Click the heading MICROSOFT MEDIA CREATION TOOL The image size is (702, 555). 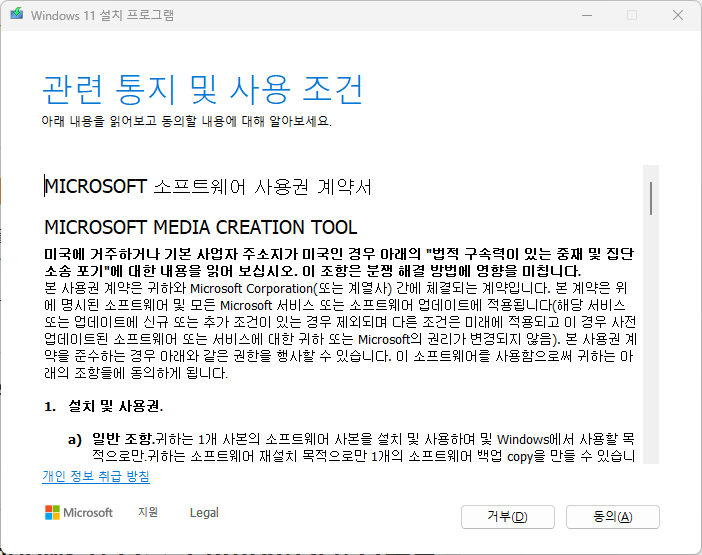(201, 227)
